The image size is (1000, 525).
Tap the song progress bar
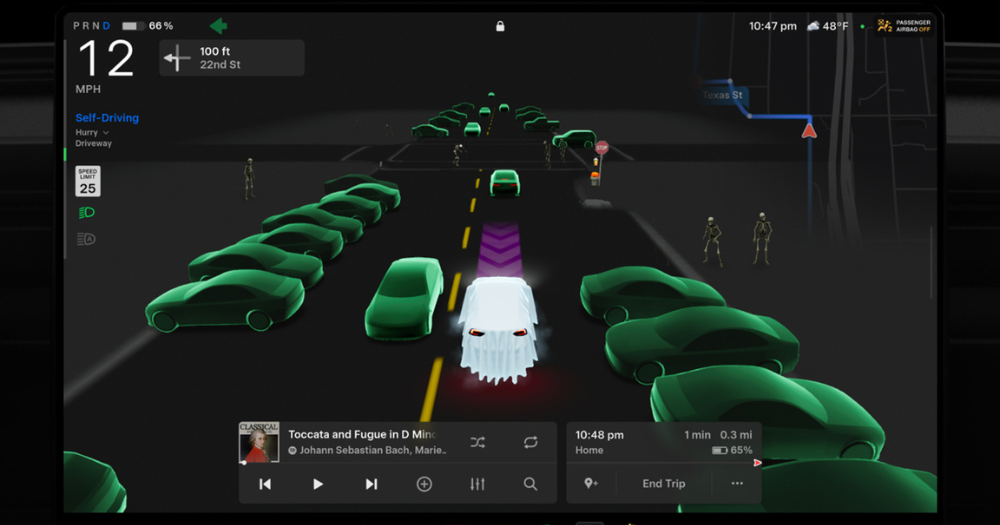pos(397,463)
